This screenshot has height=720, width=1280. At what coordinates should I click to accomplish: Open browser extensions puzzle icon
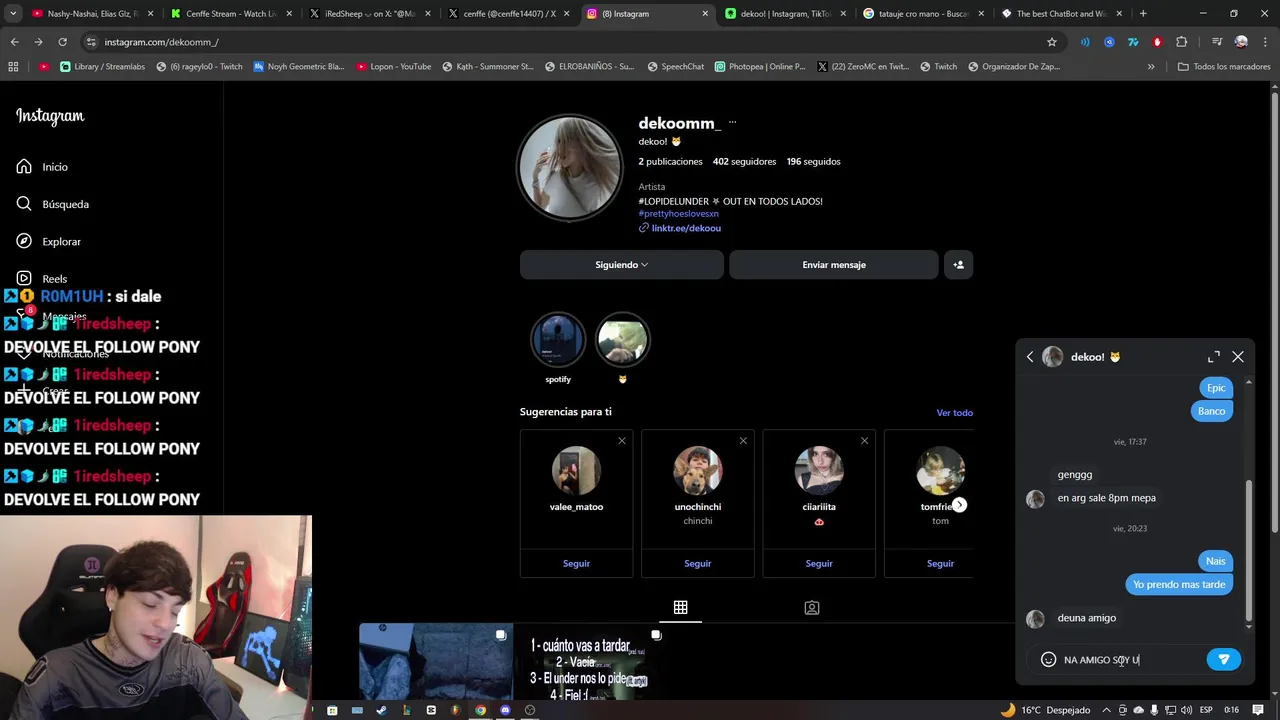[x=1181, y=42]
